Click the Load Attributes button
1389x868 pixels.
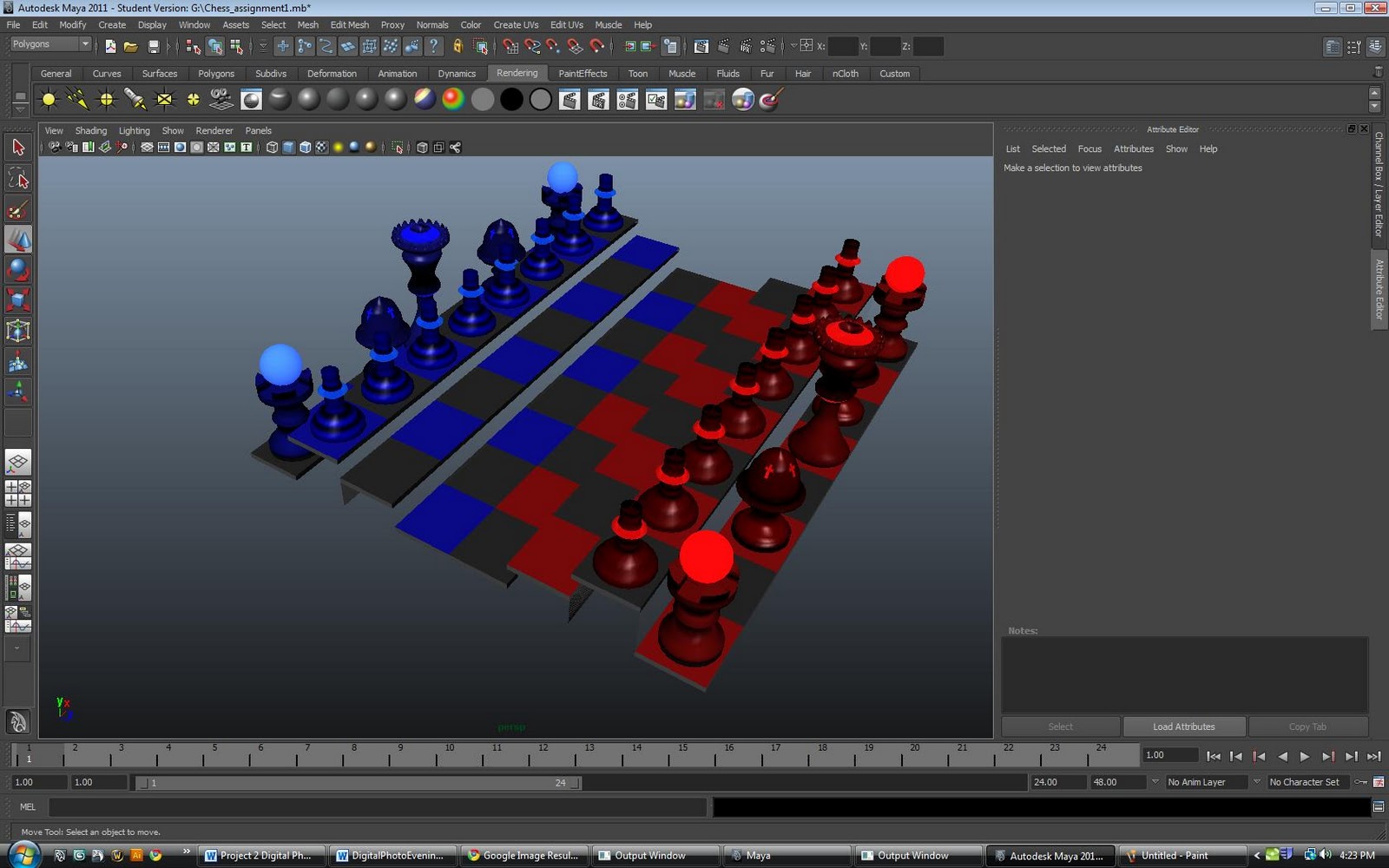pos(1183,727)
